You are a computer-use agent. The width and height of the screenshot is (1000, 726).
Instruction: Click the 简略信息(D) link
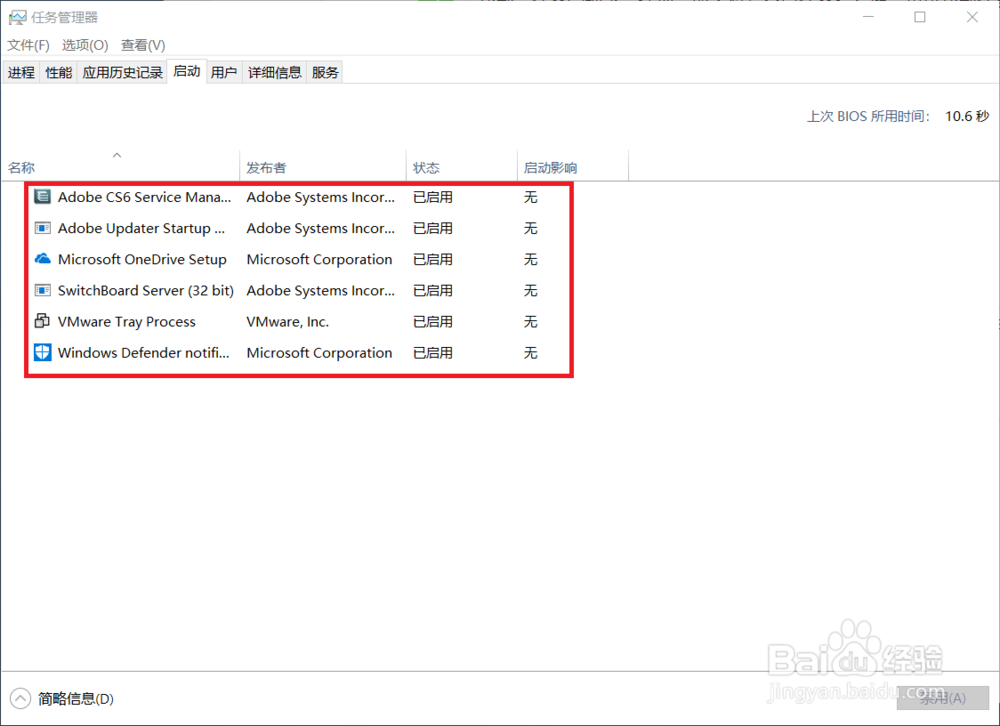click(x=76, y=699)
